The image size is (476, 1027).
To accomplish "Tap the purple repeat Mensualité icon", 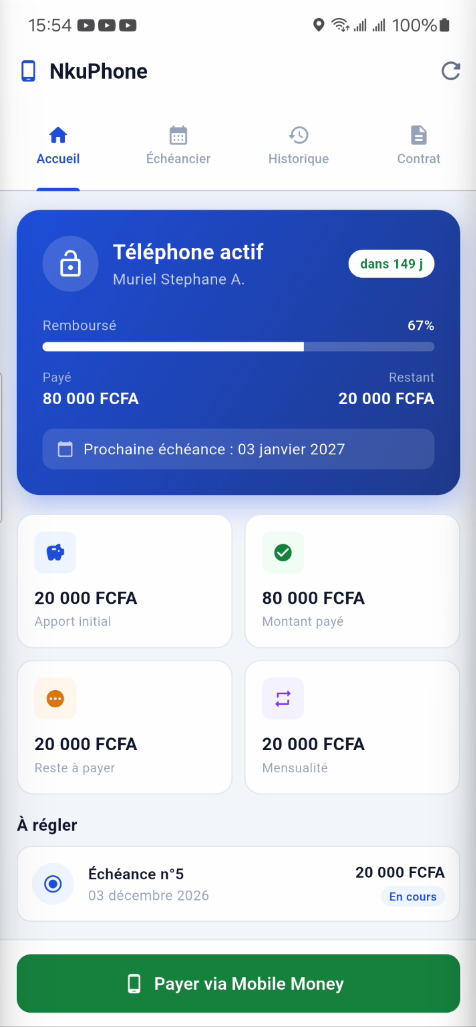I will 283,698.
